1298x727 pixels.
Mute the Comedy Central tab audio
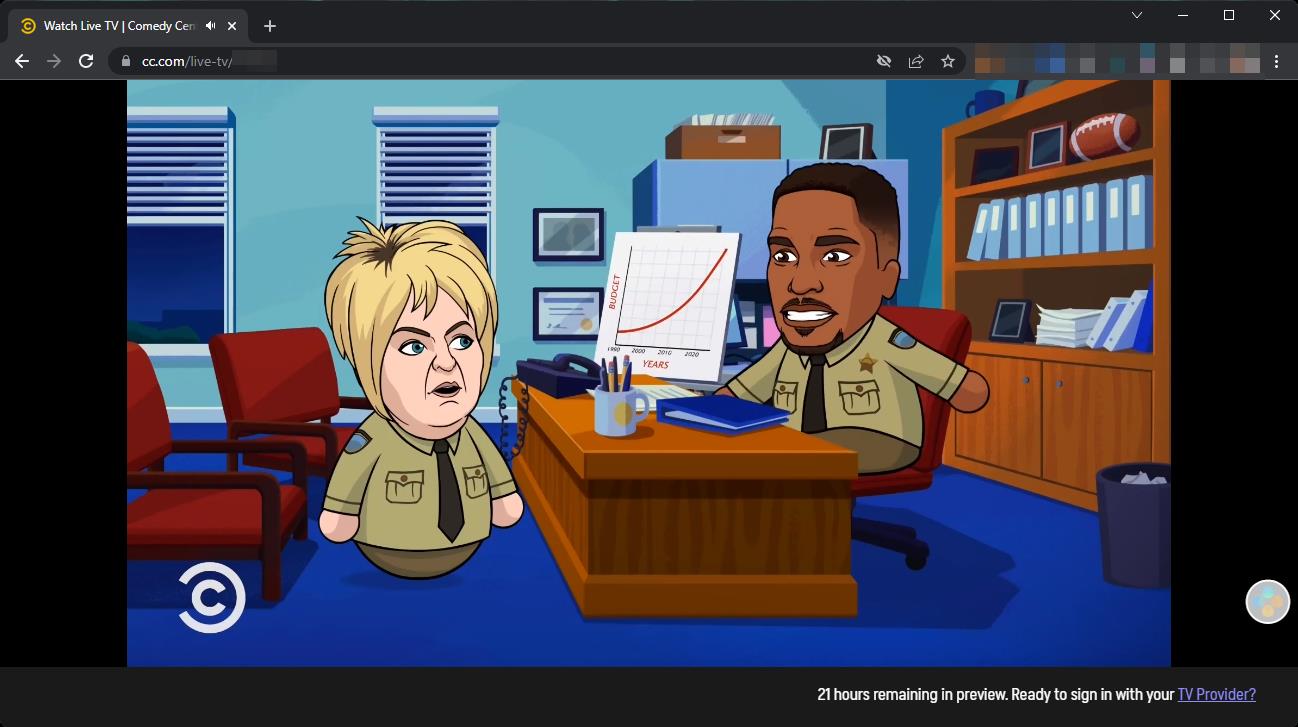point(211,26)
